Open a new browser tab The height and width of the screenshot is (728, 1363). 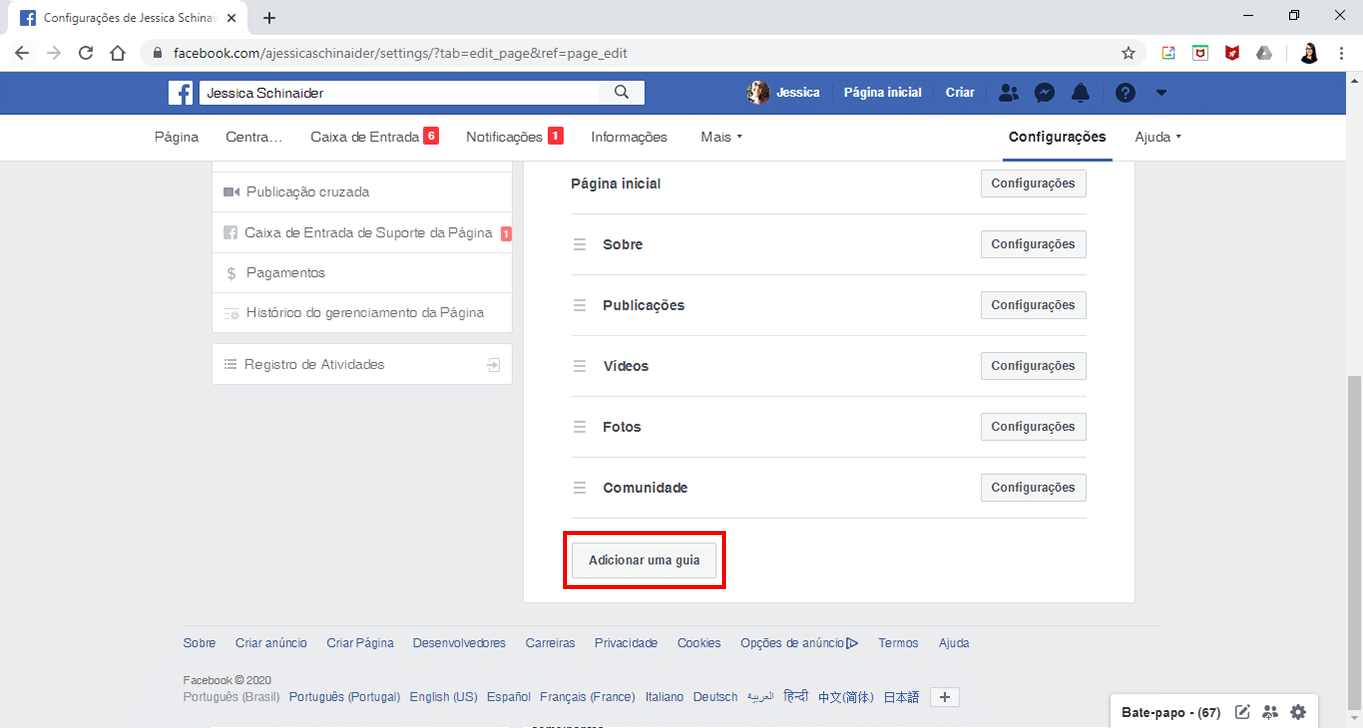coord(269,17)
